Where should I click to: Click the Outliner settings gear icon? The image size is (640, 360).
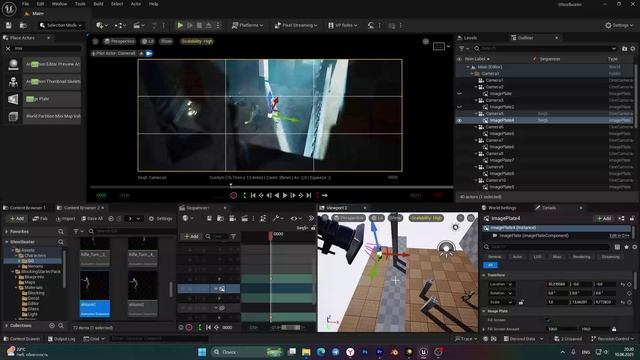[633, 49]
